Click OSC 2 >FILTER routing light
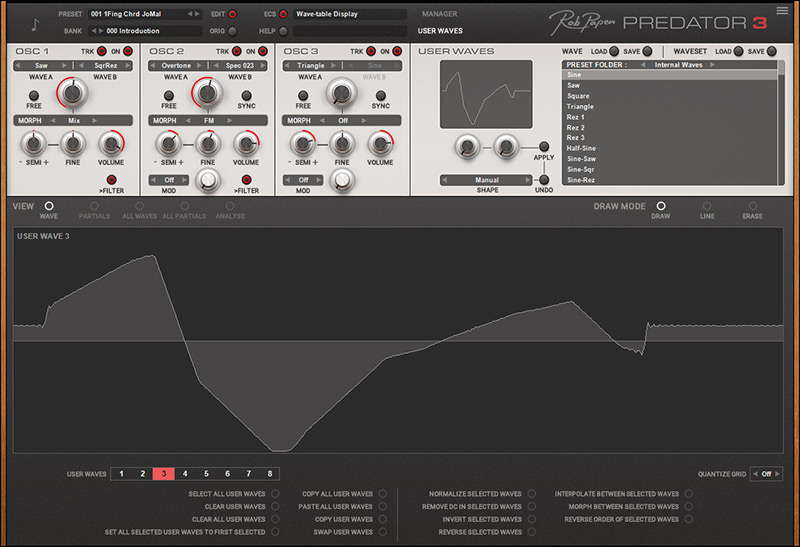 pos(246,180)
